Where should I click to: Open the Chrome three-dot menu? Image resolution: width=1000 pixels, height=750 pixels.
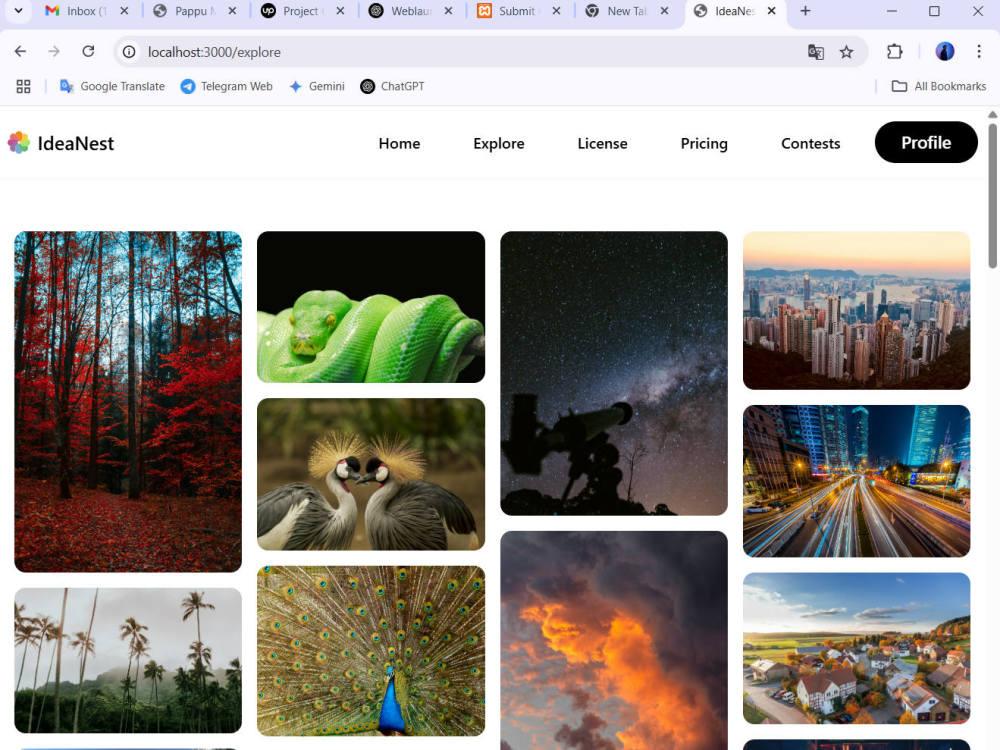point(979,52)
